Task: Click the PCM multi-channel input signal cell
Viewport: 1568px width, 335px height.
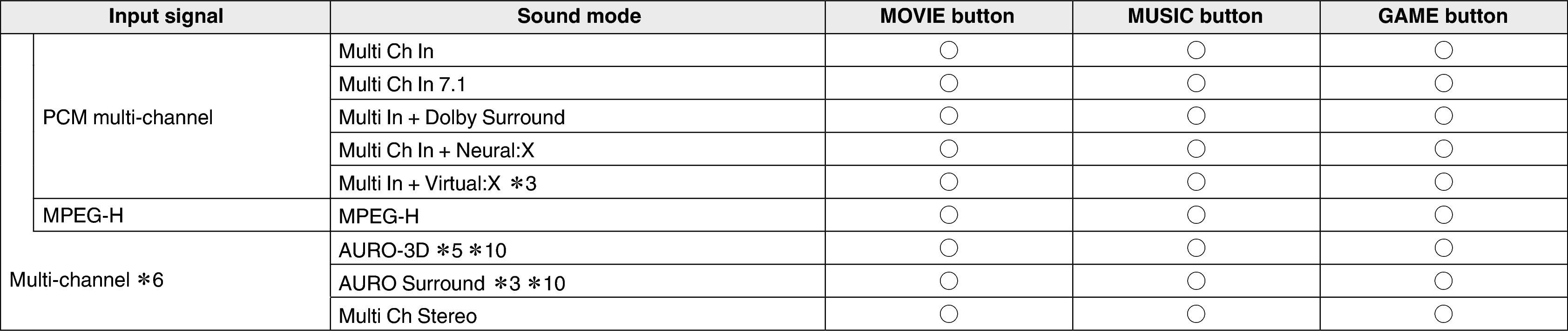Action: click(128, 117)
